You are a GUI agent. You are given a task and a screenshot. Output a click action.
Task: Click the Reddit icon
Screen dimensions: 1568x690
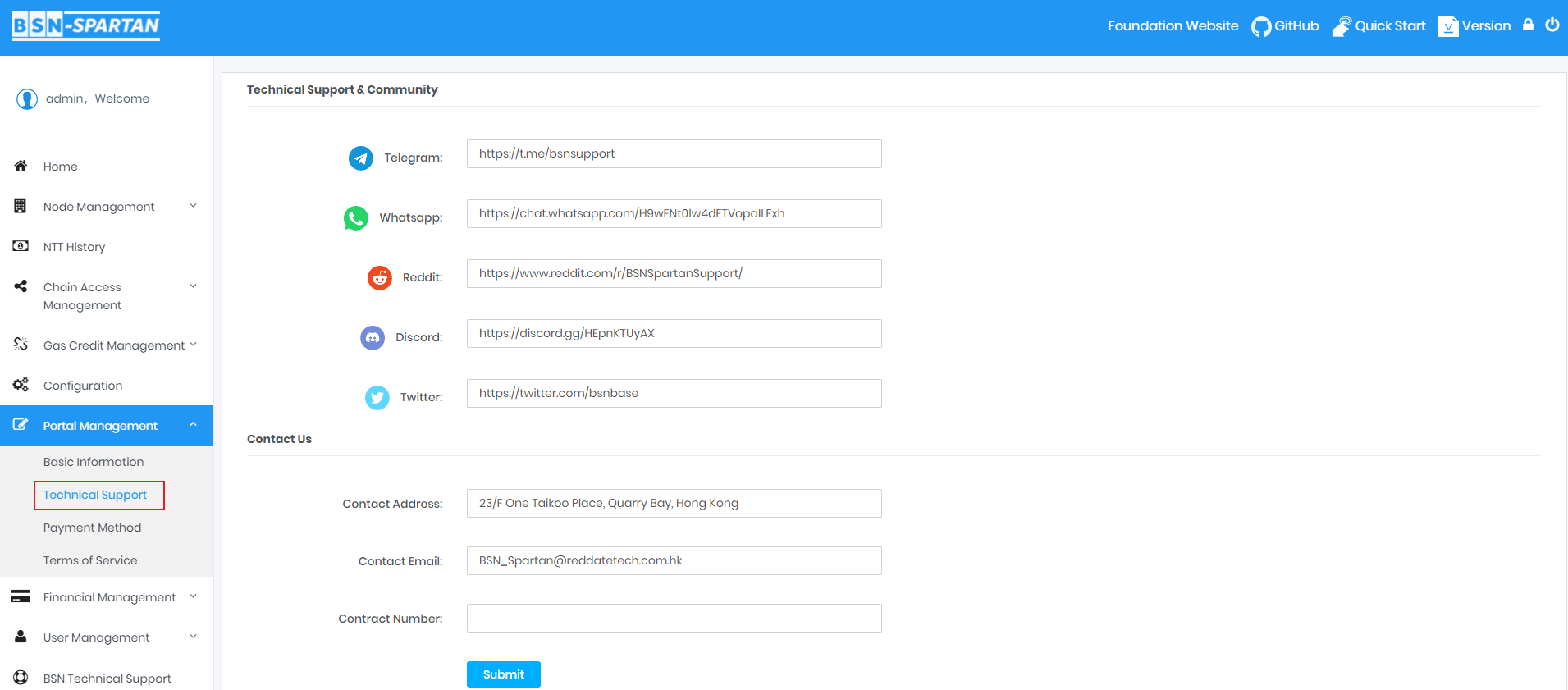(x=379, y=278)
